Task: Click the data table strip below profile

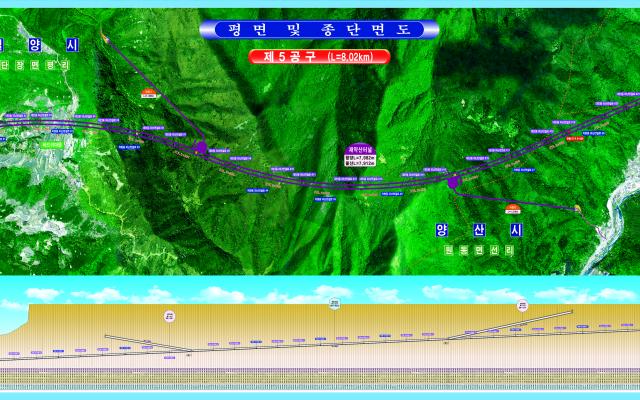Action: point(320,379)
